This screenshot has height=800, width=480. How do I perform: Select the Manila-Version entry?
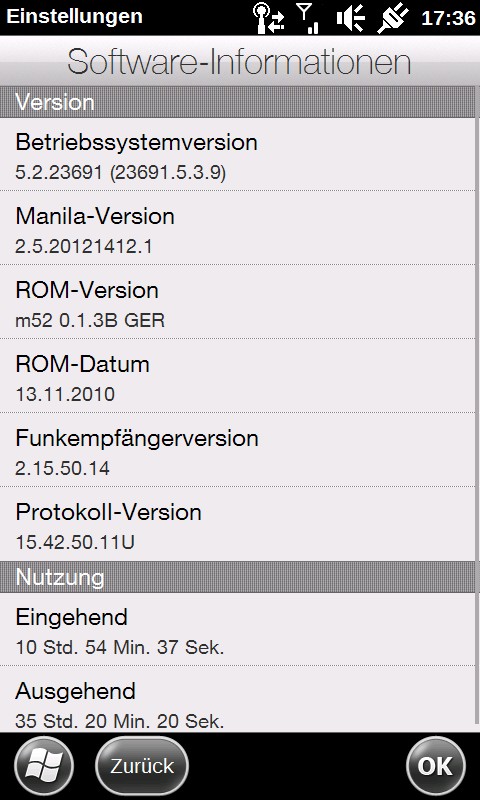(x=237, y=228)
